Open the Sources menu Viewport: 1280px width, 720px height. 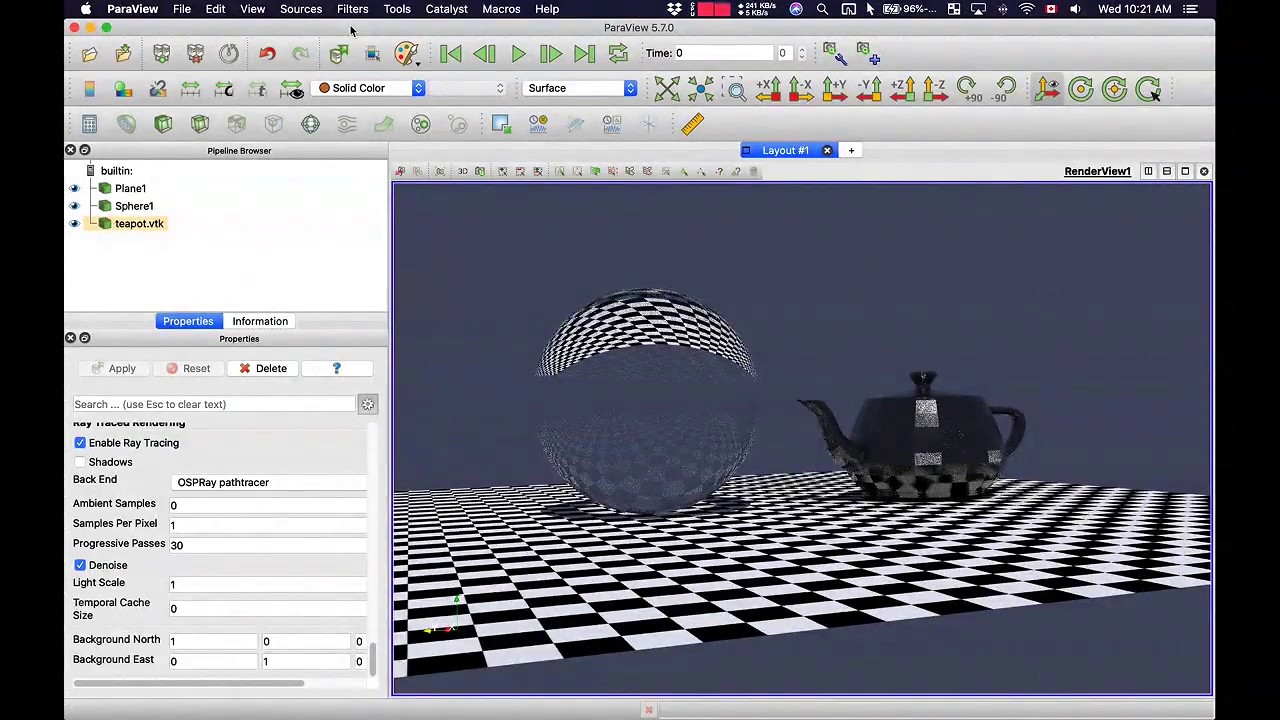300,9
